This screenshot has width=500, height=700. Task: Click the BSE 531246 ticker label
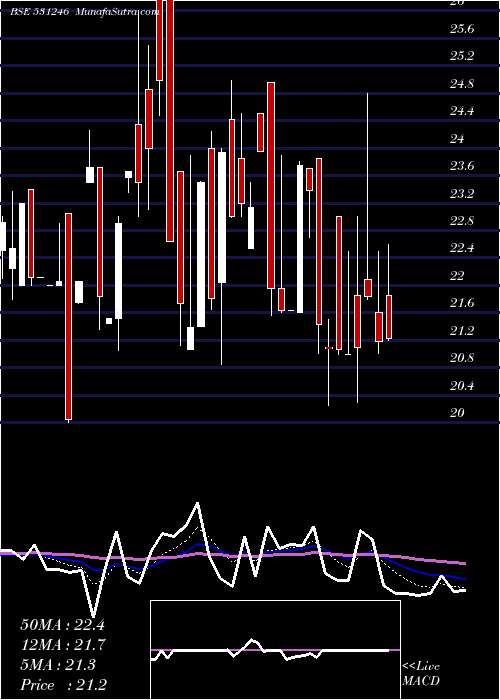point(39,12)
